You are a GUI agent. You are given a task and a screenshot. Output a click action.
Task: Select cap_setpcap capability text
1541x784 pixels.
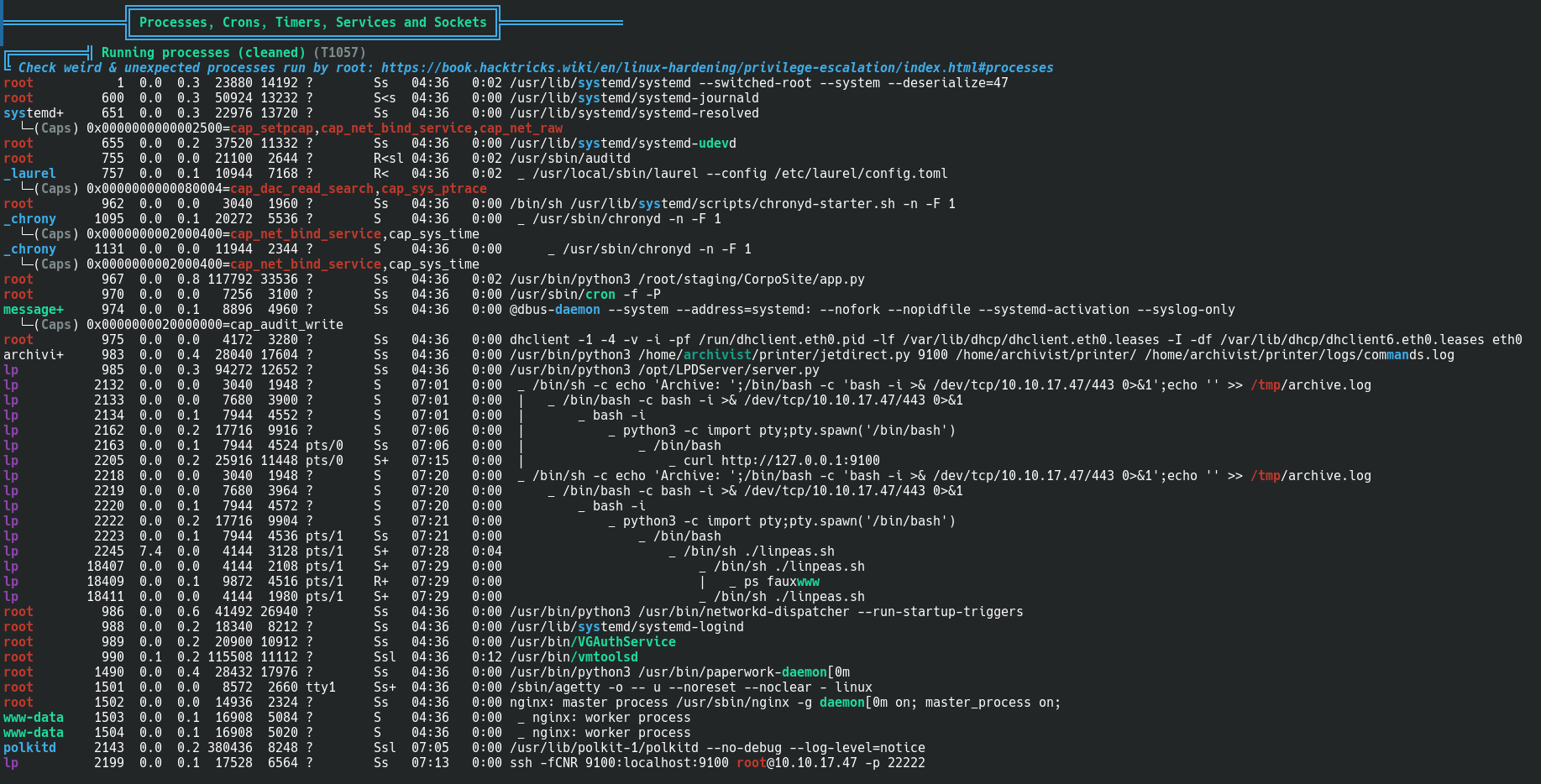271,128
